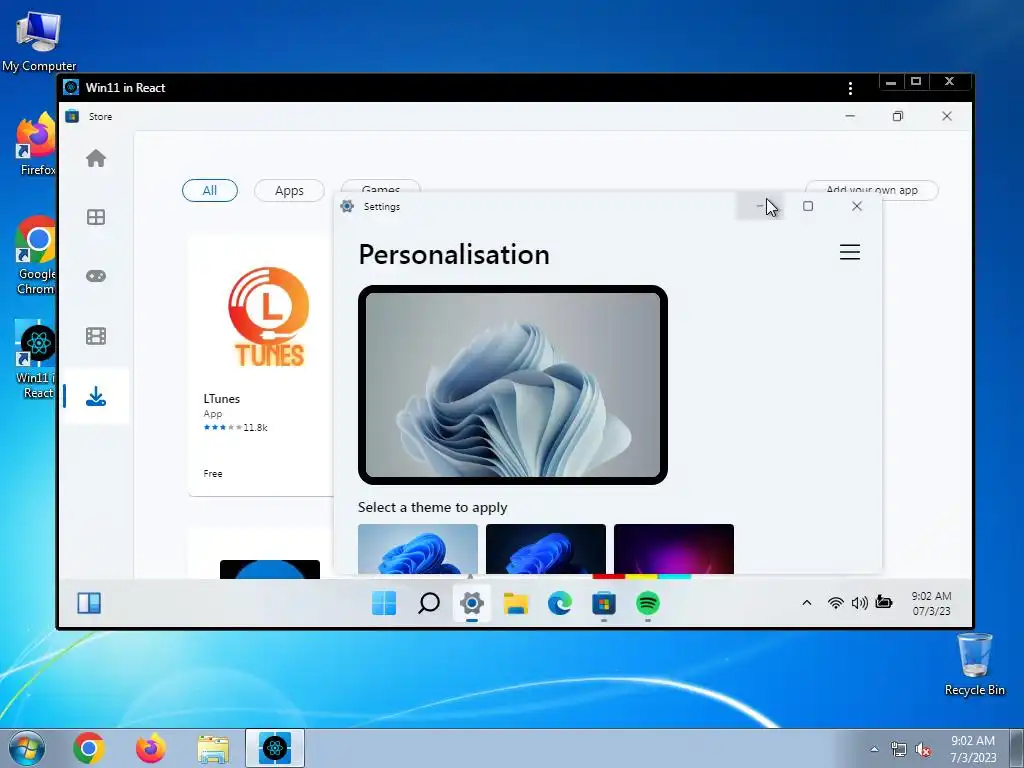Open File Explorer on Win11 taskbar
Viewport: 1024px width, 768px height.
click(x=516, y=603)
